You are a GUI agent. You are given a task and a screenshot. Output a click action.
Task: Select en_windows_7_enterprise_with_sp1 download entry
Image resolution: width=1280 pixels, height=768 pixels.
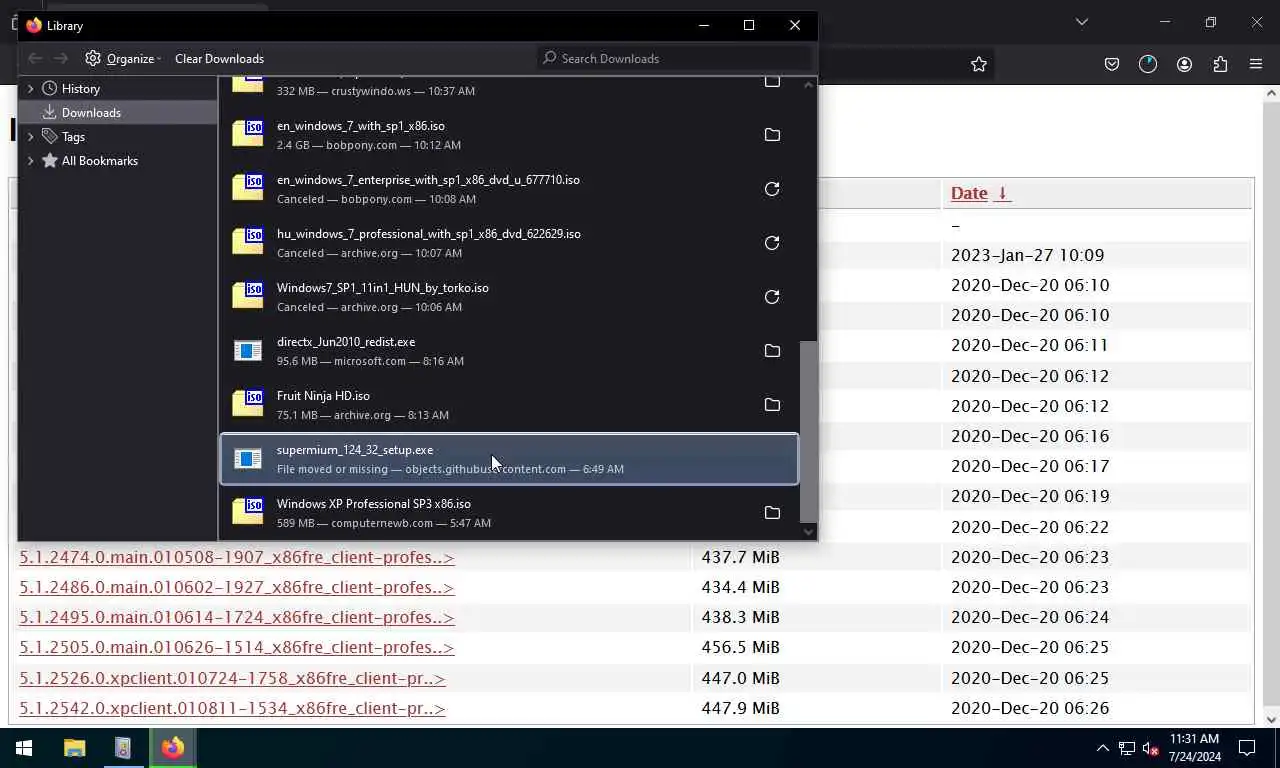click(x=509, y=189)
